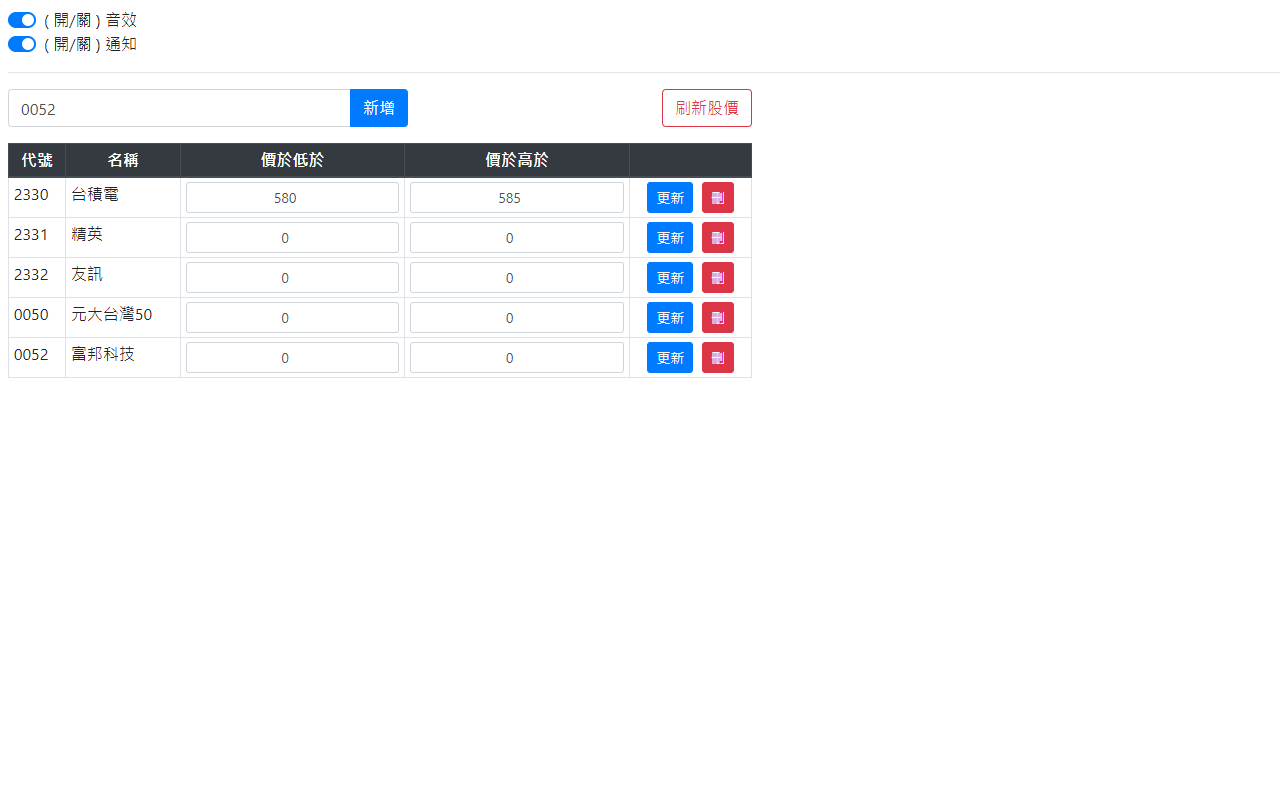
Task: Update the 富邦科技 alert thresholds
Action: [669, 357]
